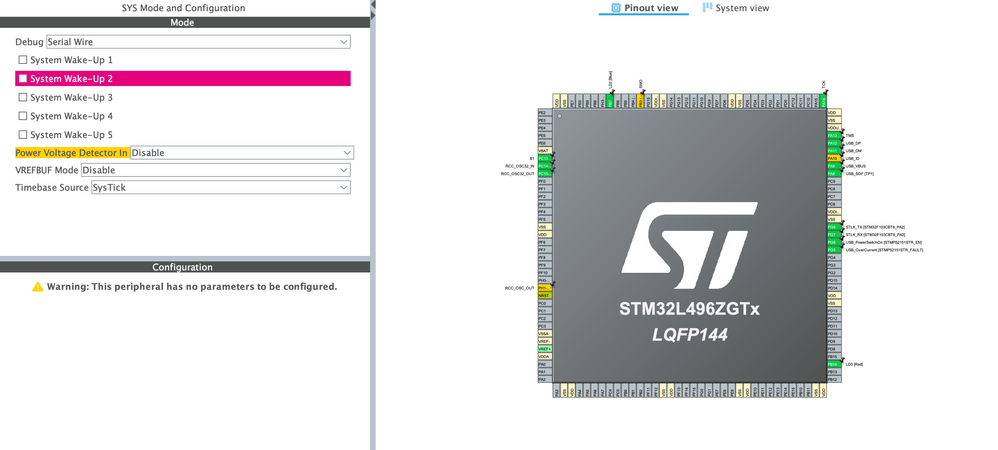Select the green PA11 pin for USB_DM
Image resolution: width=998 pixels, height=450 pixels.
pos(834,150)
